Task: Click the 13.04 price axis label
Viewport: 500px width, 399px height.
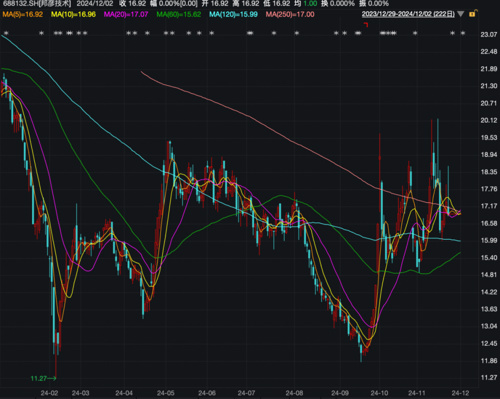Action: pyautogui.click(x=489, y=326)
